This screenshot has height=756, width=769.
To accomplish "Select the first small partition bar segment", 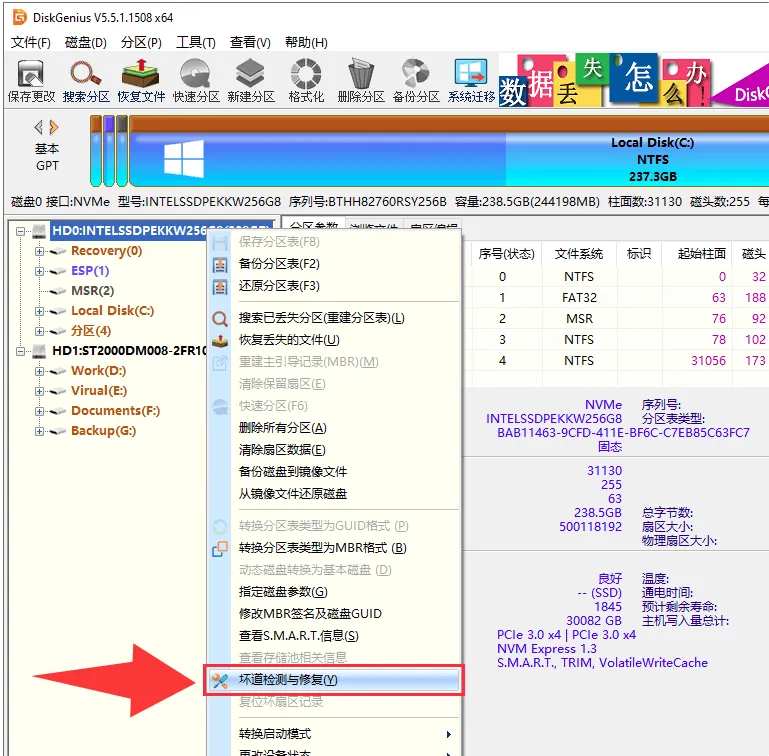I will (x=96, y=151).
